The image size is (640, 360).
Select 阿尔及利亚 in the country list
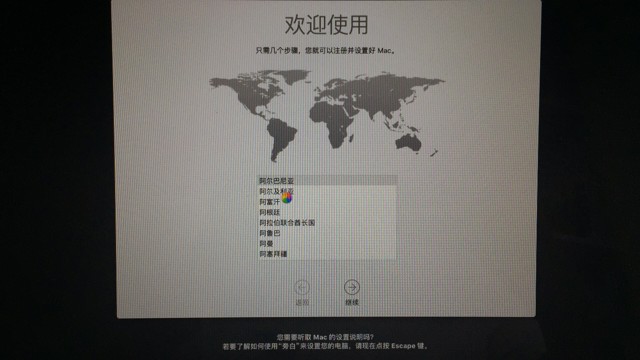tap(327, 191)
